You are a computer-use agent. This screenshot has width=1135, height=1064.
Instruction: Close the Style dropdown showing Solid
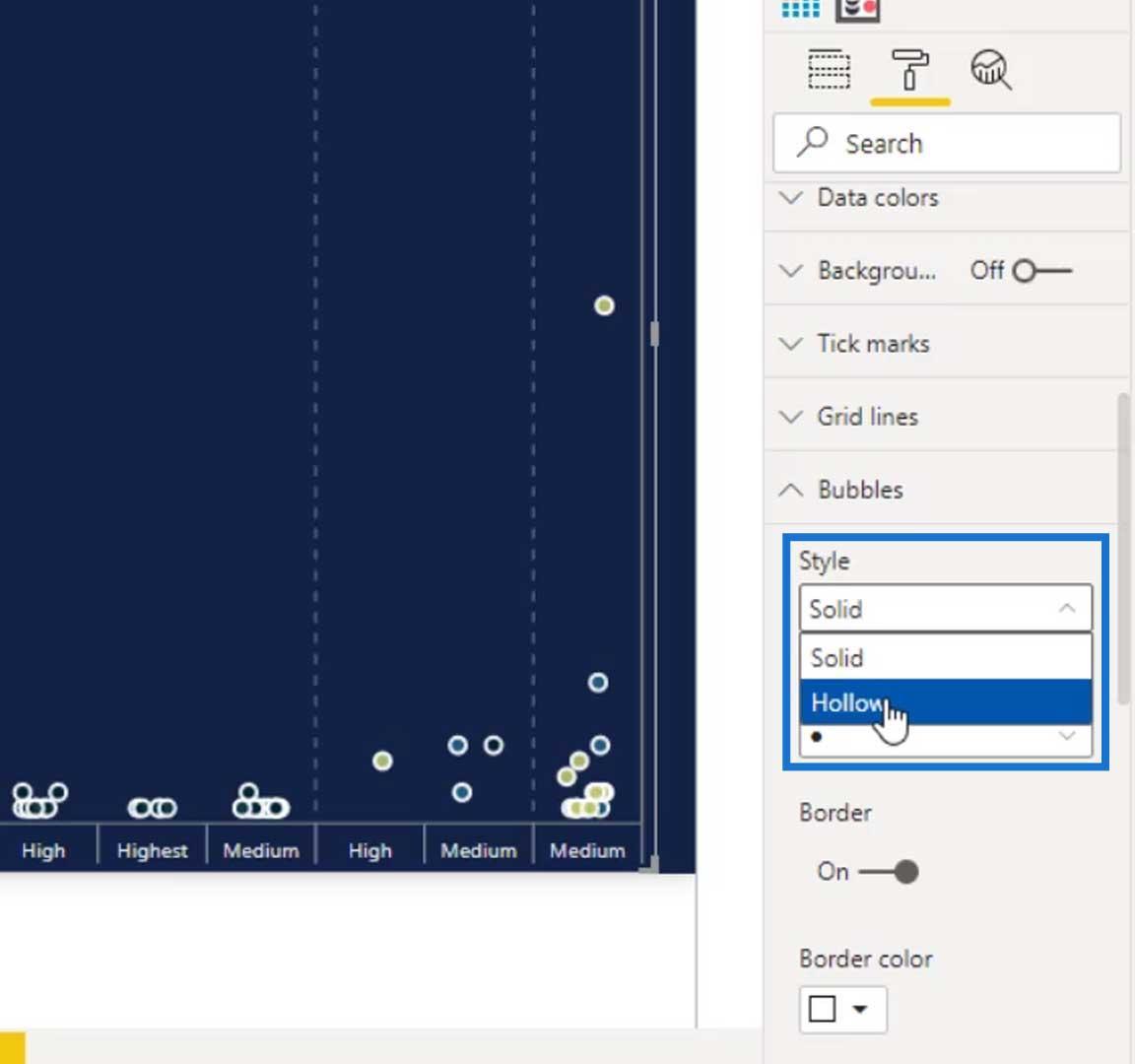click(x=946, y=609)
